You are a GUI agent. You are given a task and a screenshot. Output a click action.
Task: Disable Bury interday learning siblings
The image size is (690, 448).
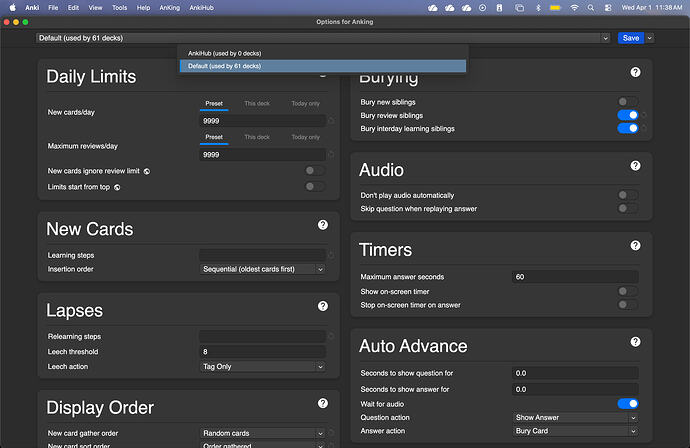tap(628, 129)
